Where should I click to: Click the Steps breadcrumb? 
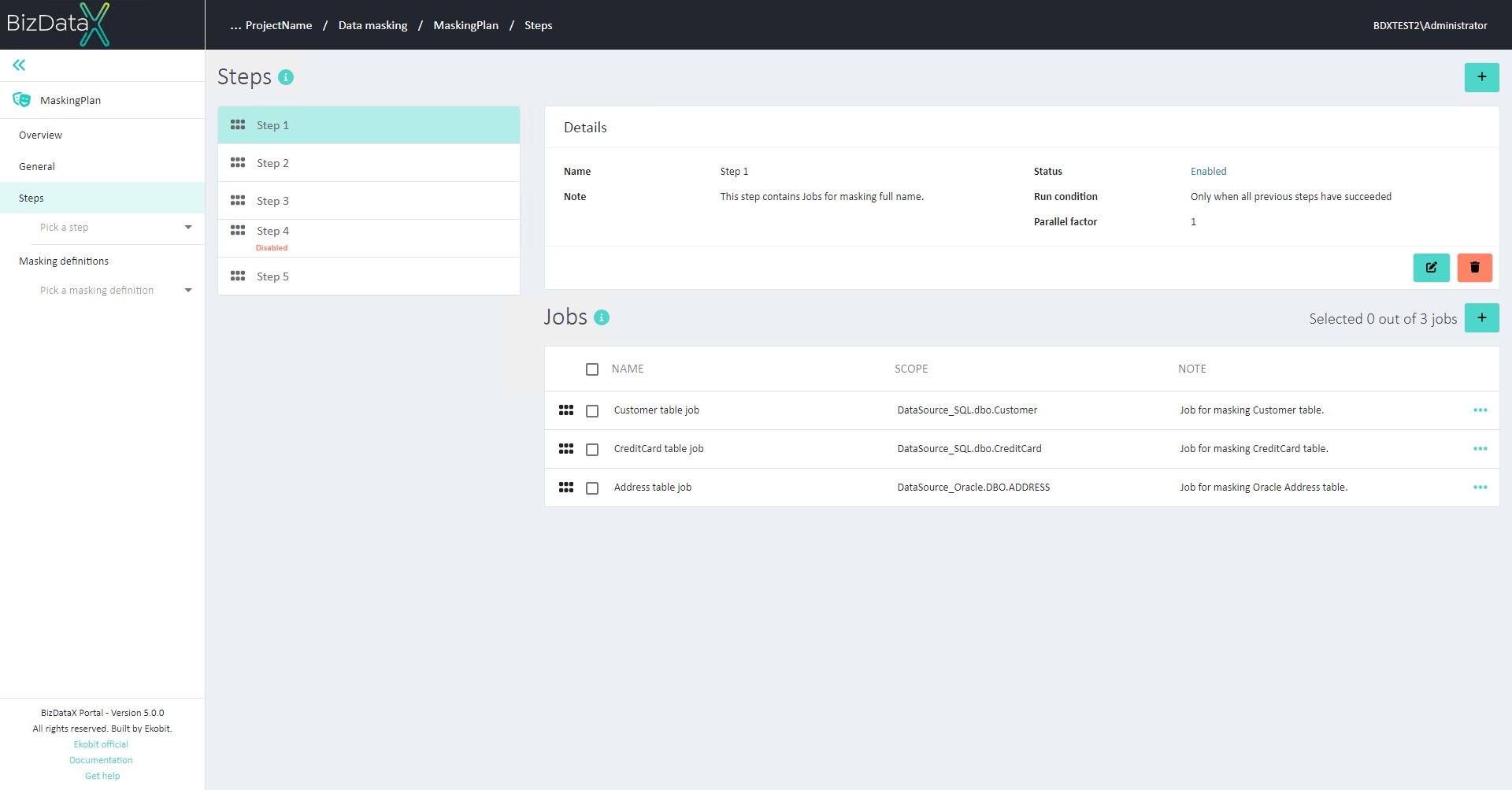pyautogui.click(x=538, y=25)
